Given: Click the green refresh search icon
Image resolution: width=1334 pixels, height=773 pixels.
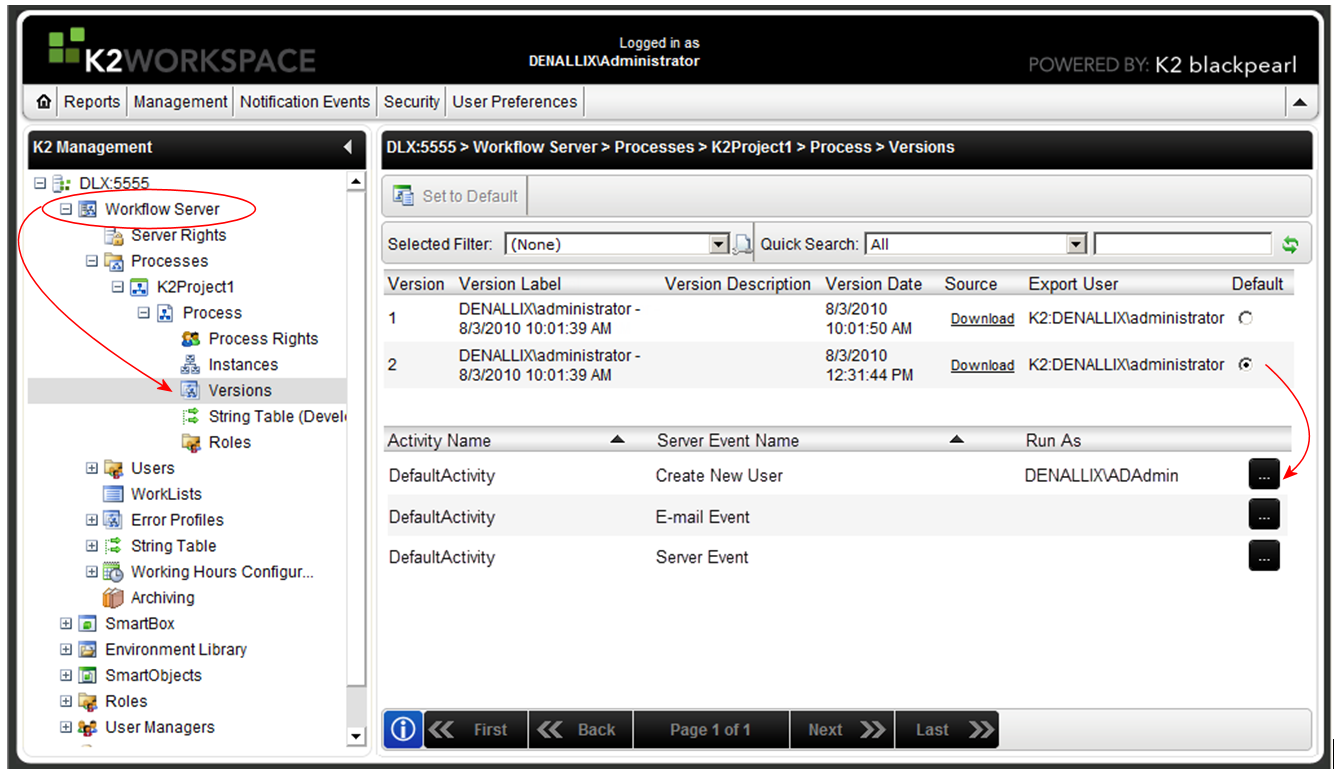Looking at the screenshot, I should (x=1290, y=245).
